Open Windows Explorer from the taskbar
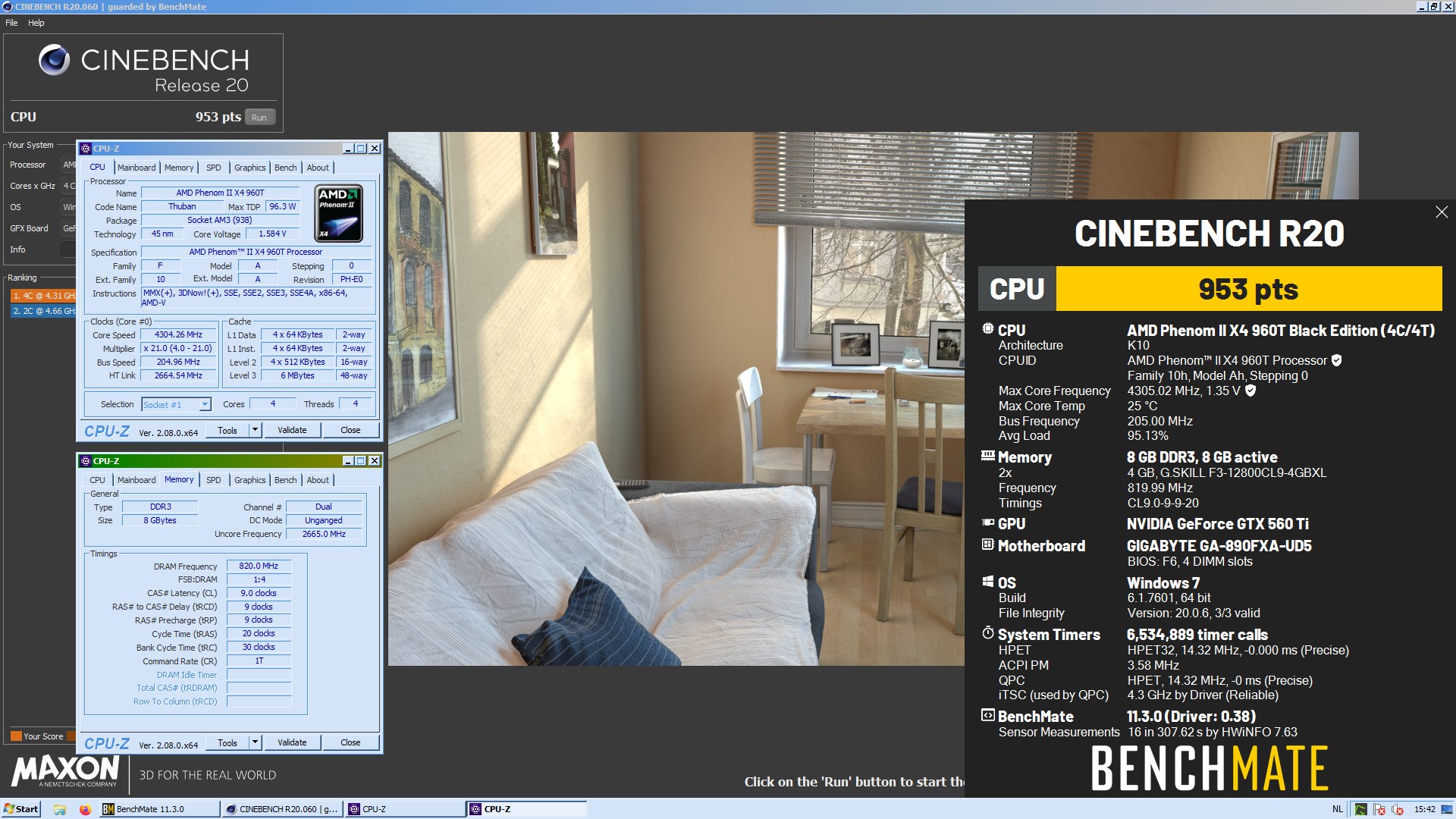 (60, 809)
